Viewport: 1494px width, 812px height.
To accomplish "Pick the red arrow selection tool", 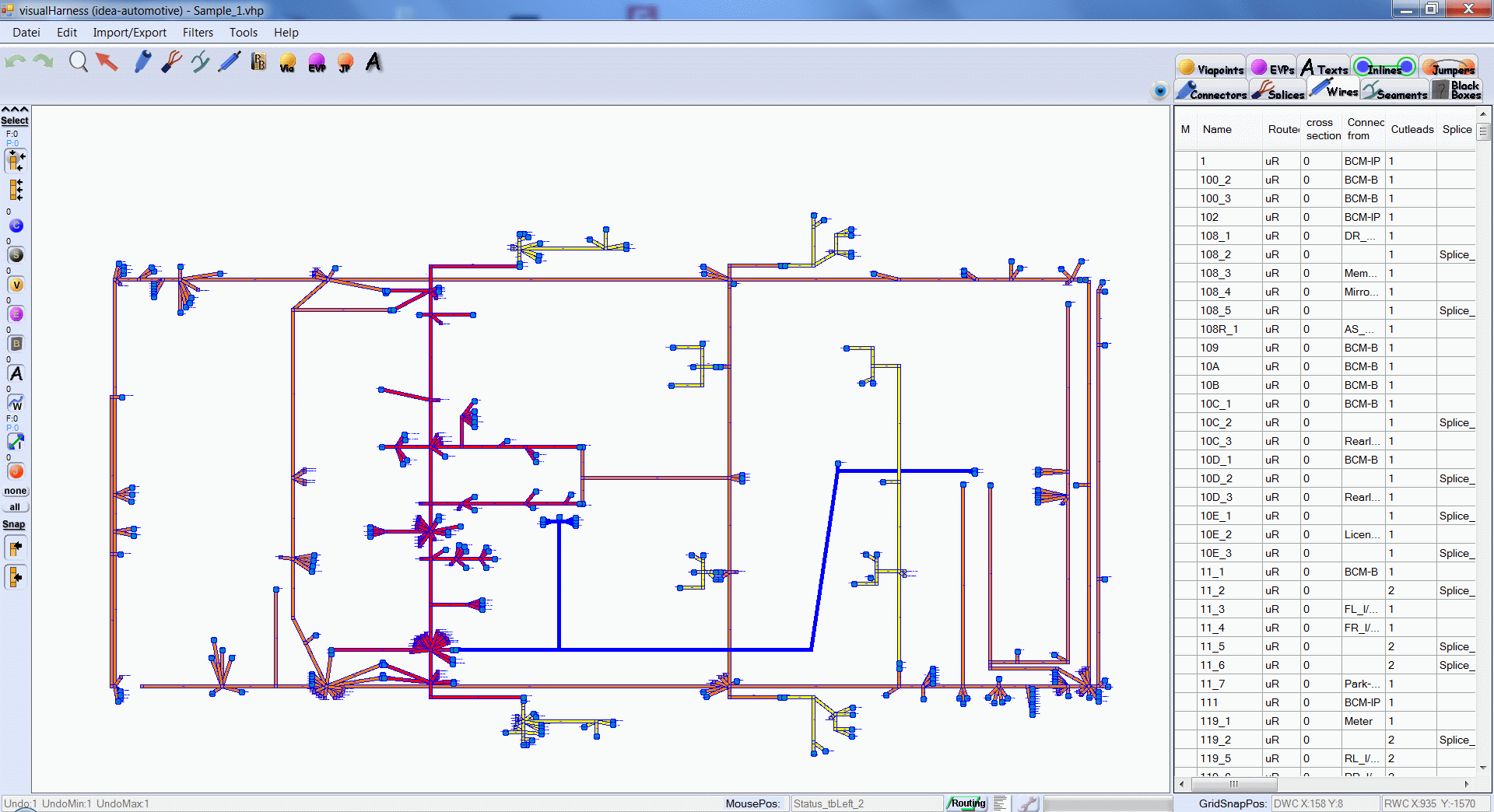I will (x=107, y=61).
